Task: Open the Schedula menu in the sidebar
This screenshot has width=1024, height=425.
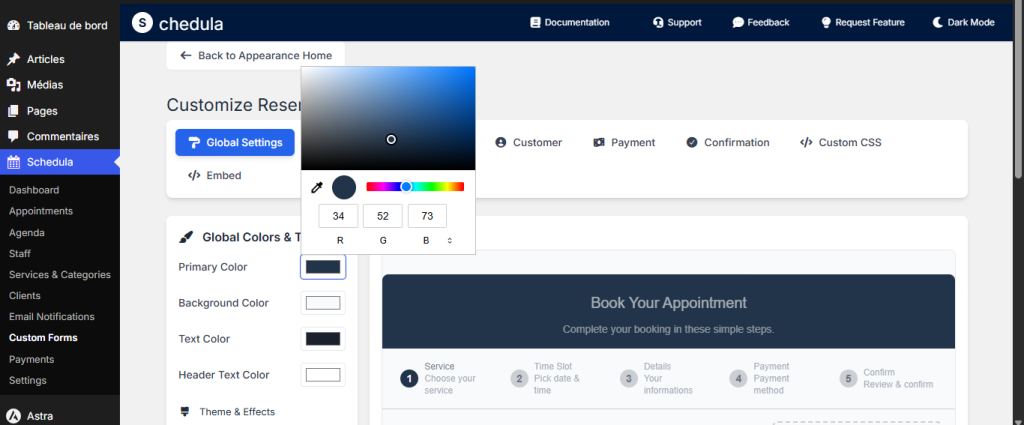Action: 49,162
